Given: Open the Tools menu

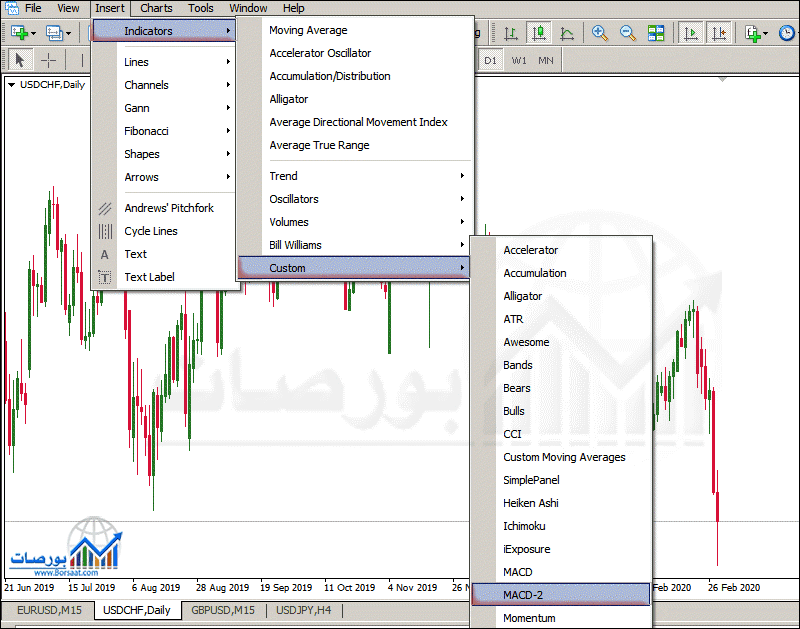Looking at the screenshot, I should click(201, 8).
